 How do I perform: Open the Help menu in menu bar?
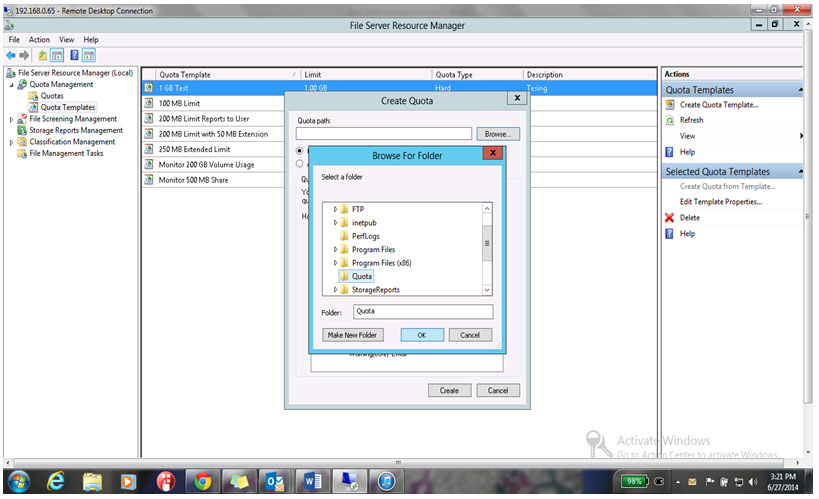pos(91,40)
